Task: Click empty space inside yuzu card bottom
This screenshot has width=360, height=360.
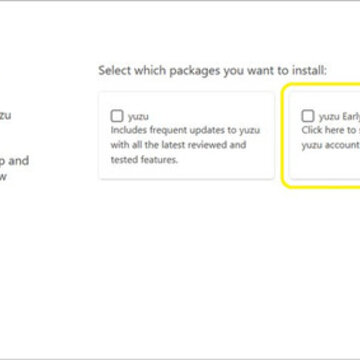Action: click(x=186, y=172)
